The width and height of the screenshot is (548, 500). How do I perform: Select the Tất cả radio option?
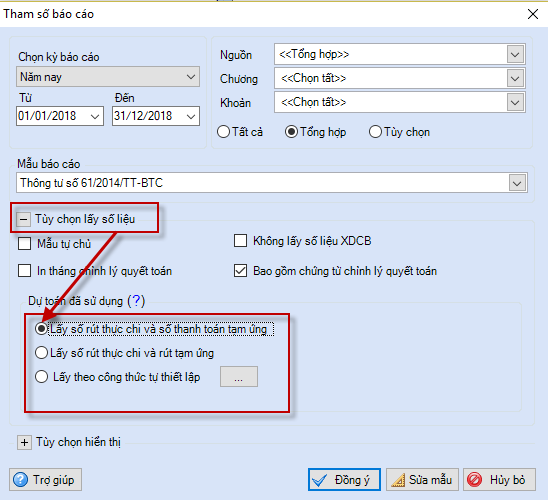(223, 132)
